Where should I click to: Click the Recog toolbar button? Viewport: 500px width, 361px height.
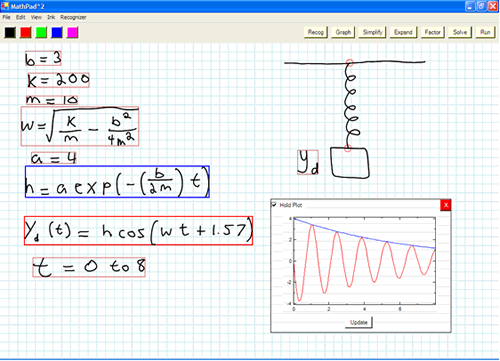(x=316, y=32)
